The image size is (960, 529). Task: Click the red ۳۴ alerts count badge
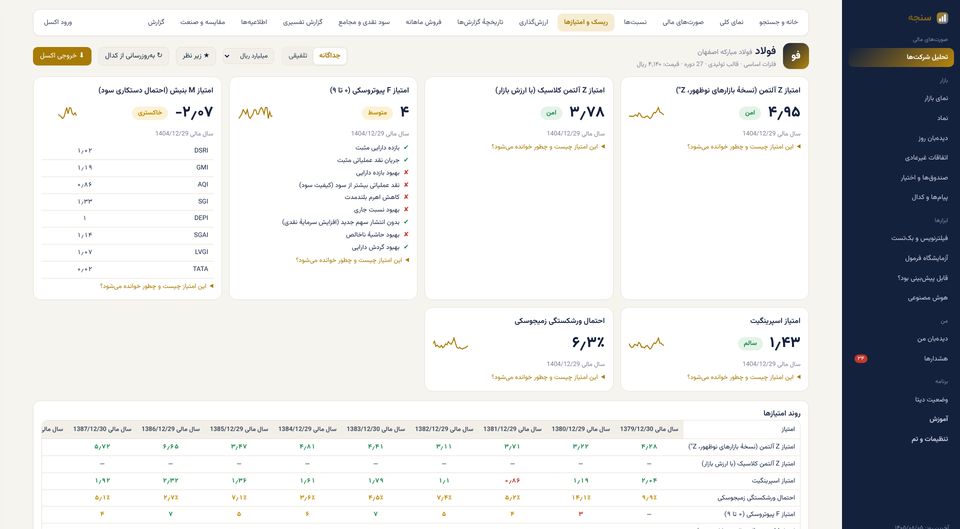(x=861, y=358)
